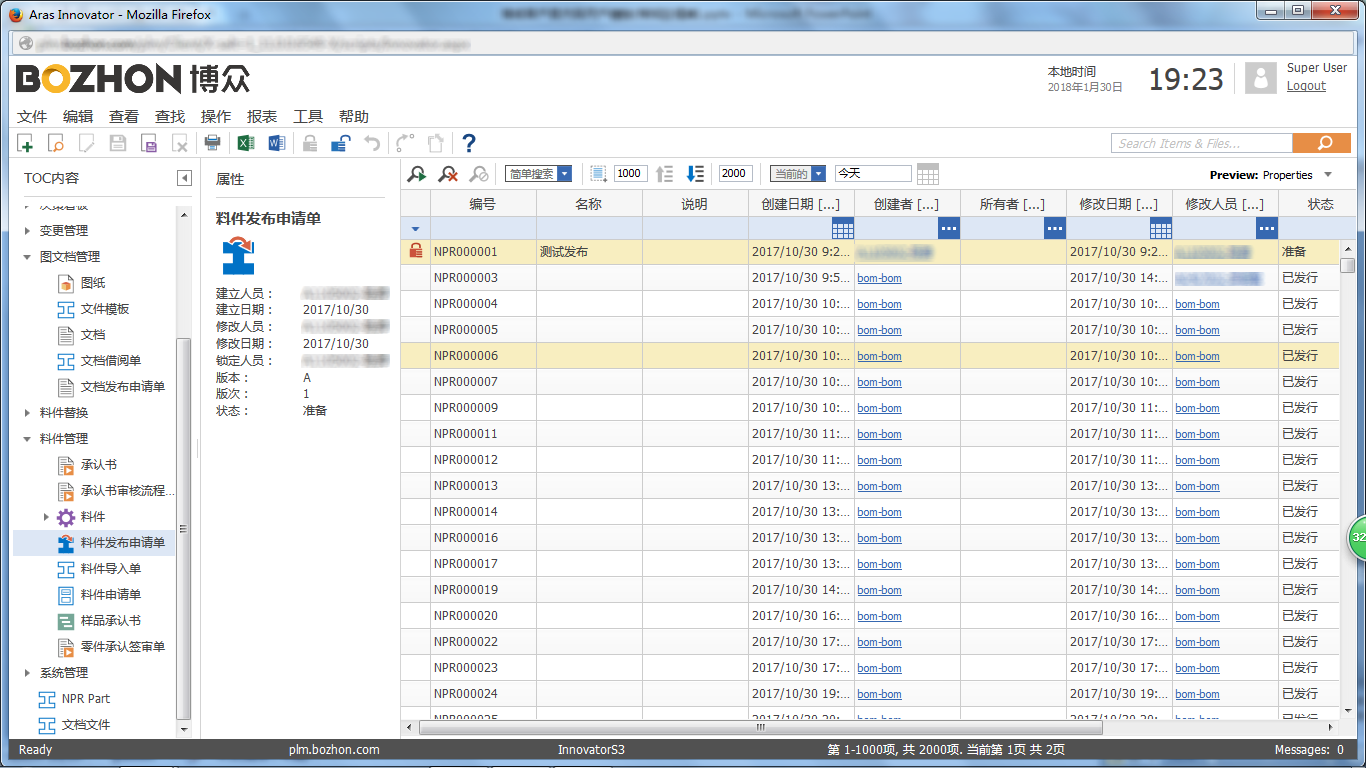The height and width of the screenshot is (768, 1366).
Task: Open date picker in 修改日期 filter cell
Action: (1160, 228)
